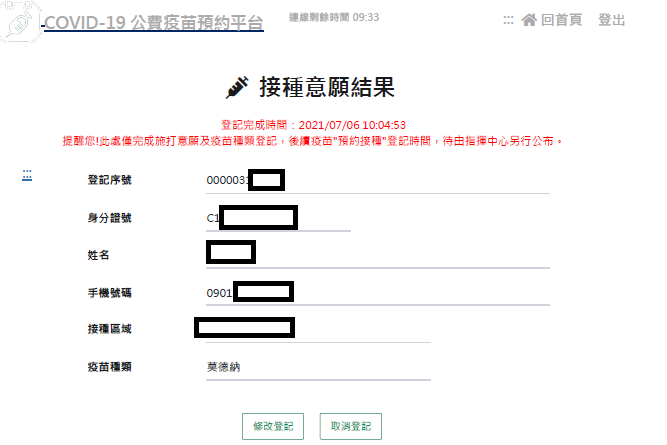
Task: Click 取消登記 to cancel registration
Action: (351, 426)
